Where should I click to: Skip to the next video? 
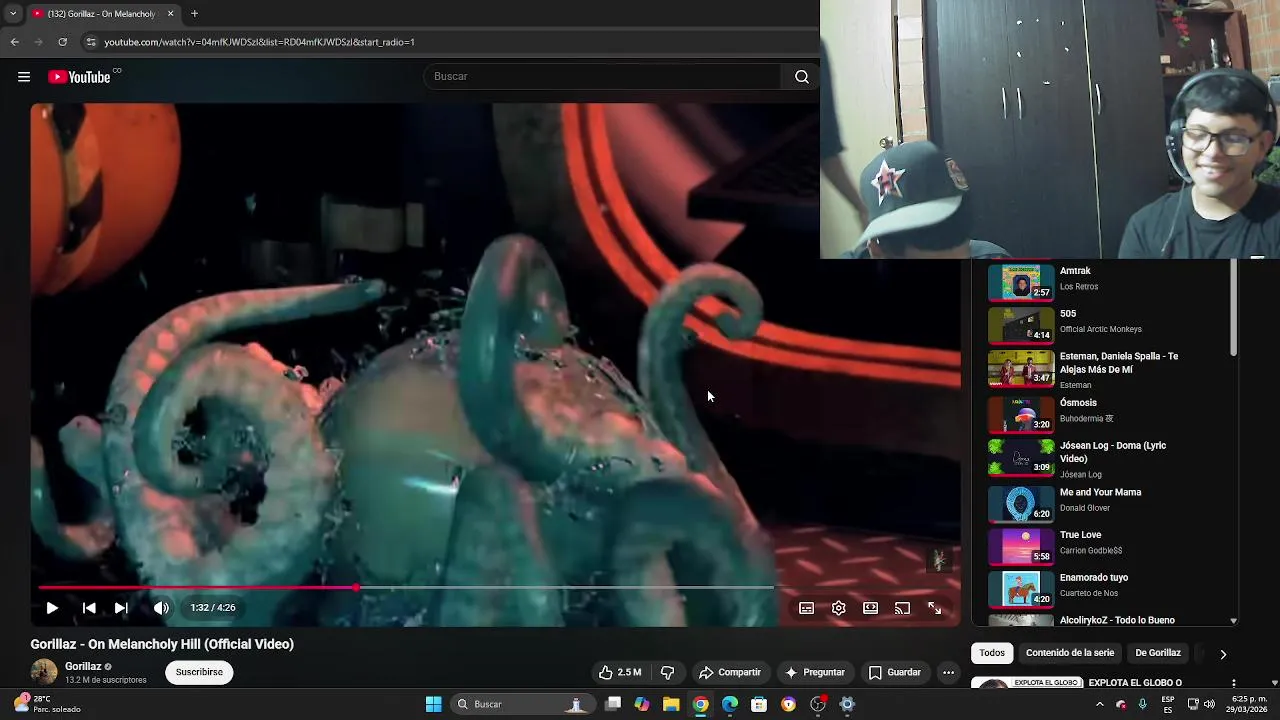point(121,608)
